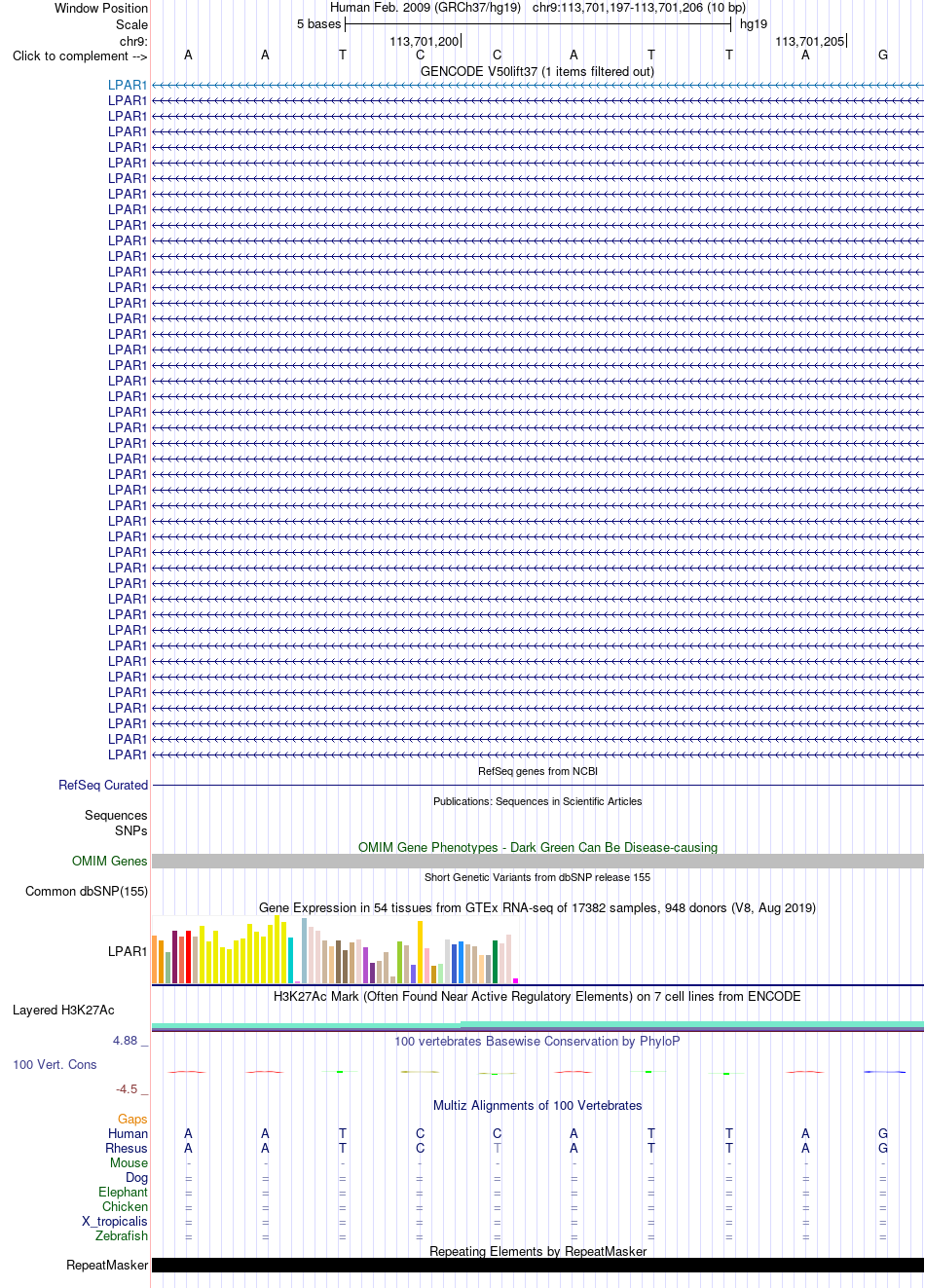Viewport: 925px width, 1288px height.
Task: Click the RepeatMasker track label
Action: (107, 1265)
